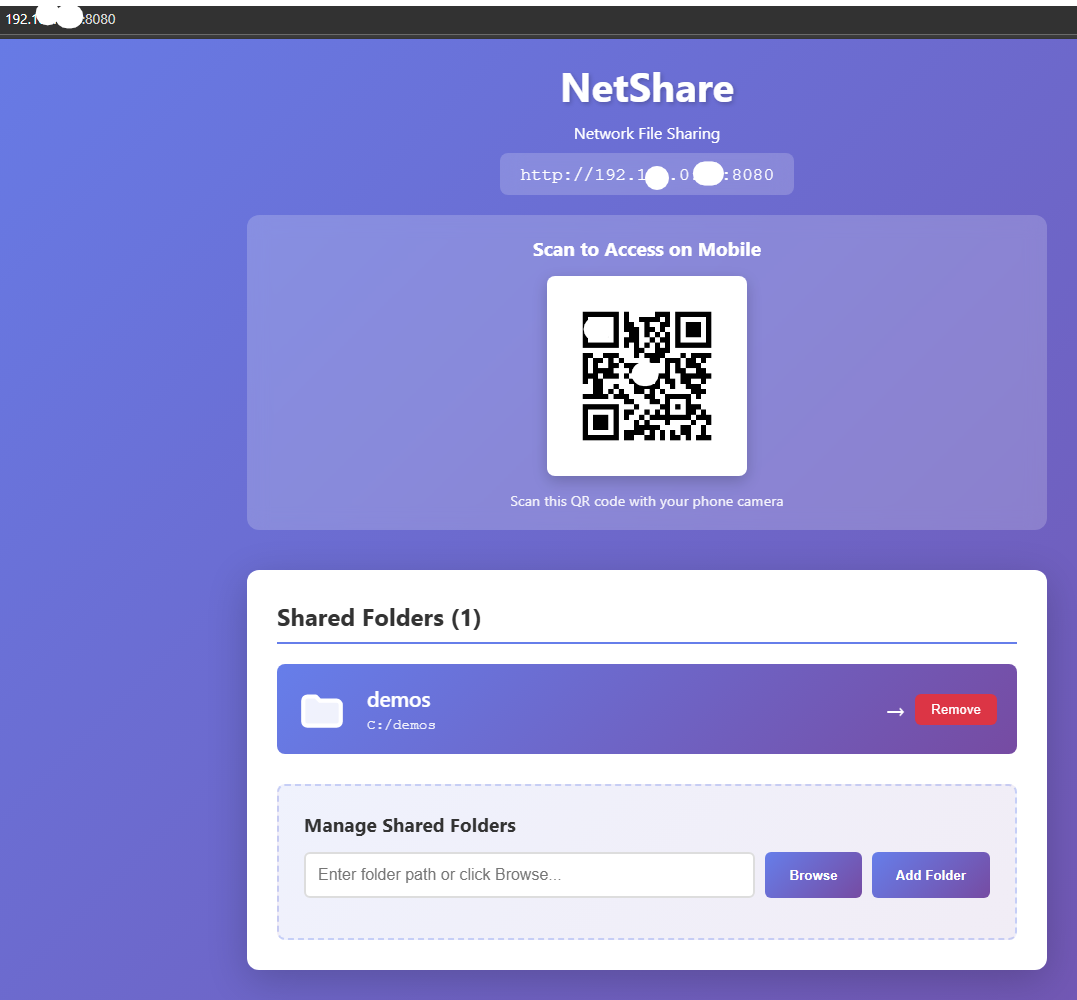
Task: Click the Network File Sharing subtitle
Action: click(x=646, y=134)
